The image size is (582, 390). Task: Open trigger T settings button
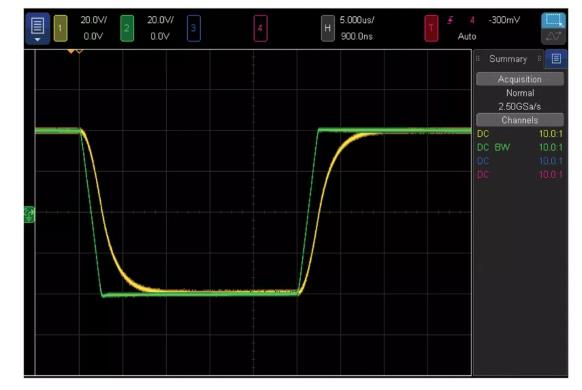pyautogui.click(x=431, y=28)
